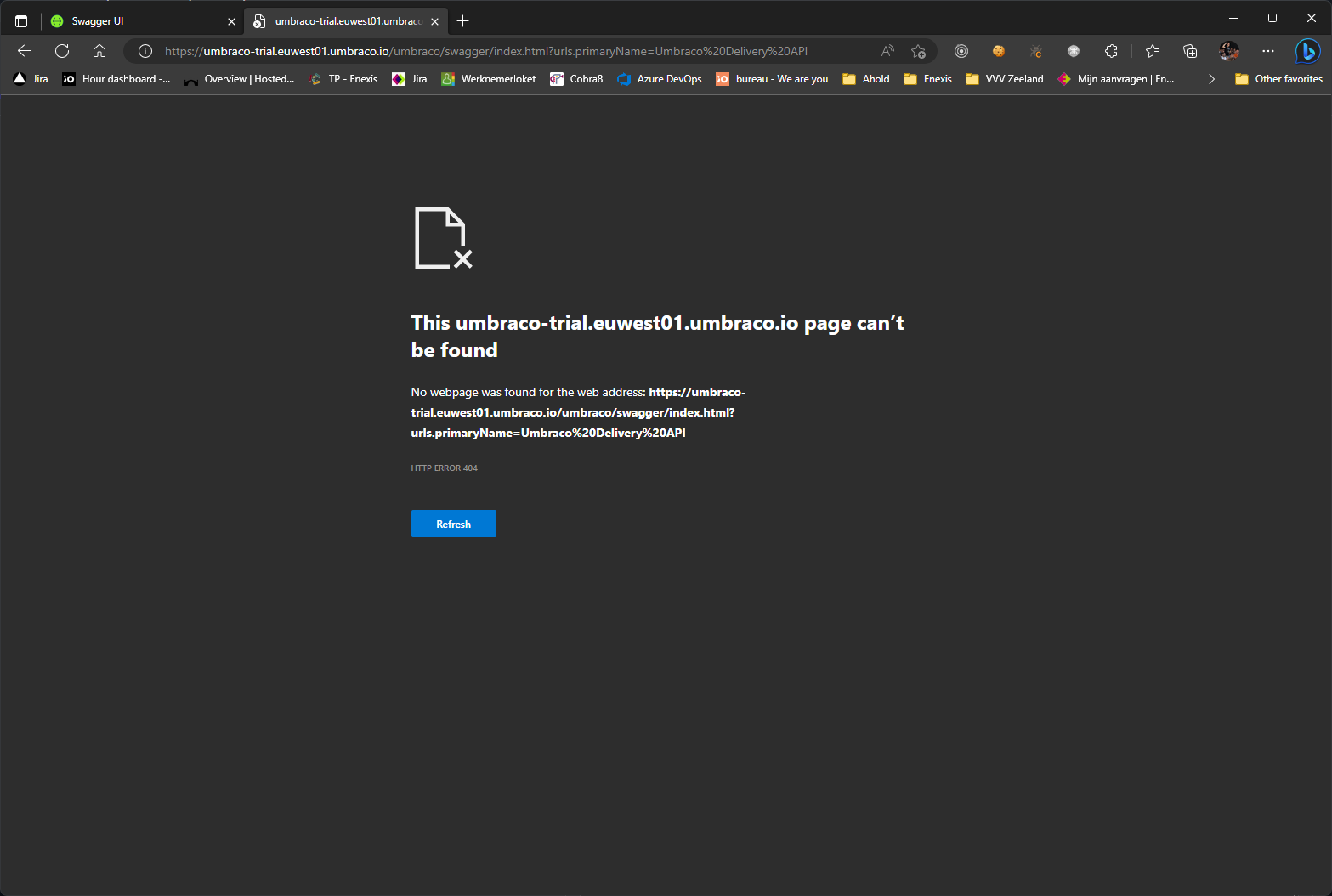Open the vertical tabs icon
1332x896 pixels.
[x=20, y=20]
